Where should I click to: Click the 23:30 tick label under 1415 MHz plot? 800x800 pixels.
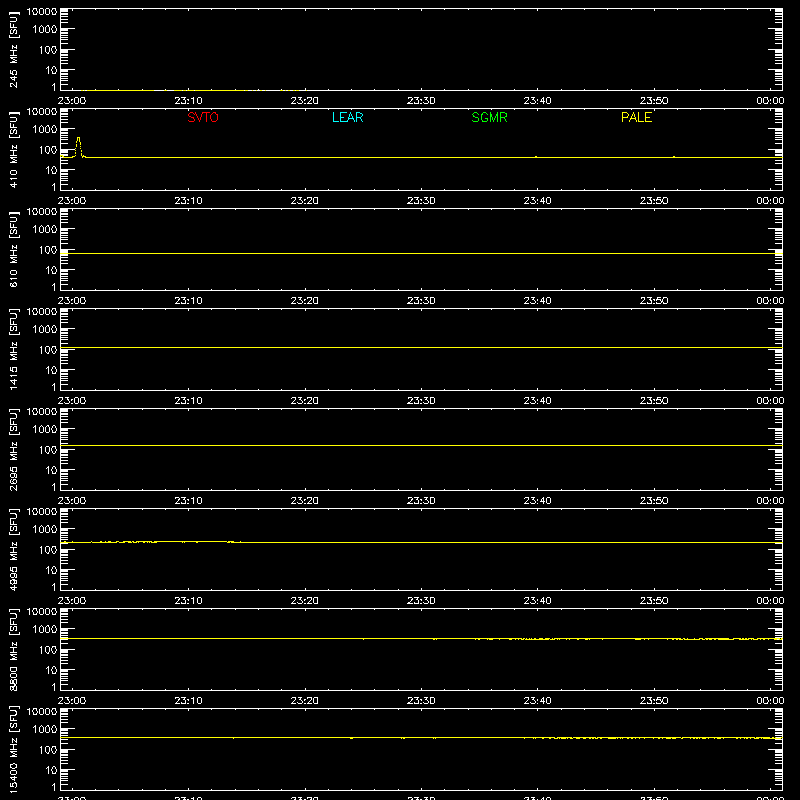(421, 401)
